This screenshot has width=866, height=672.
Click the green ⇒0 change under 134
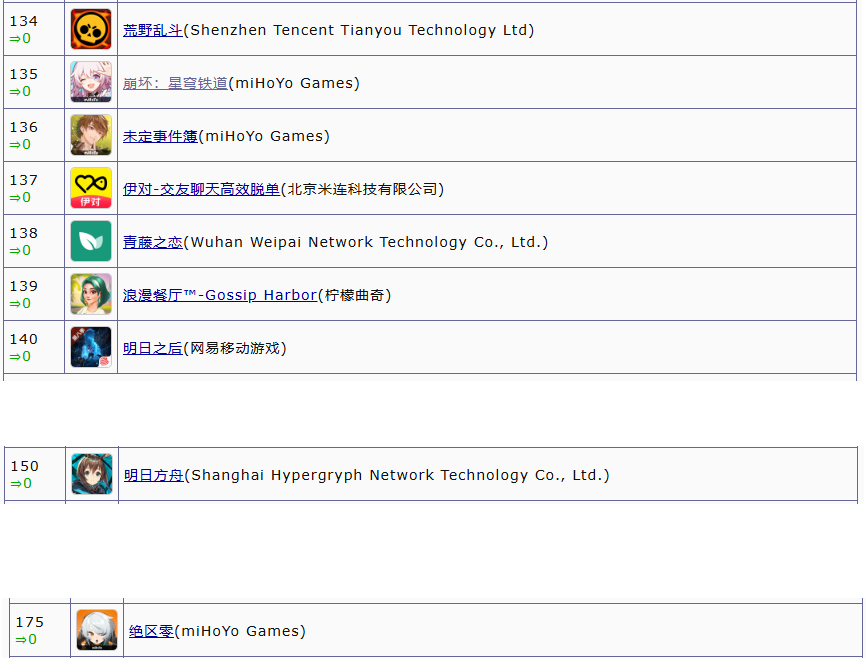pos(20,39)
